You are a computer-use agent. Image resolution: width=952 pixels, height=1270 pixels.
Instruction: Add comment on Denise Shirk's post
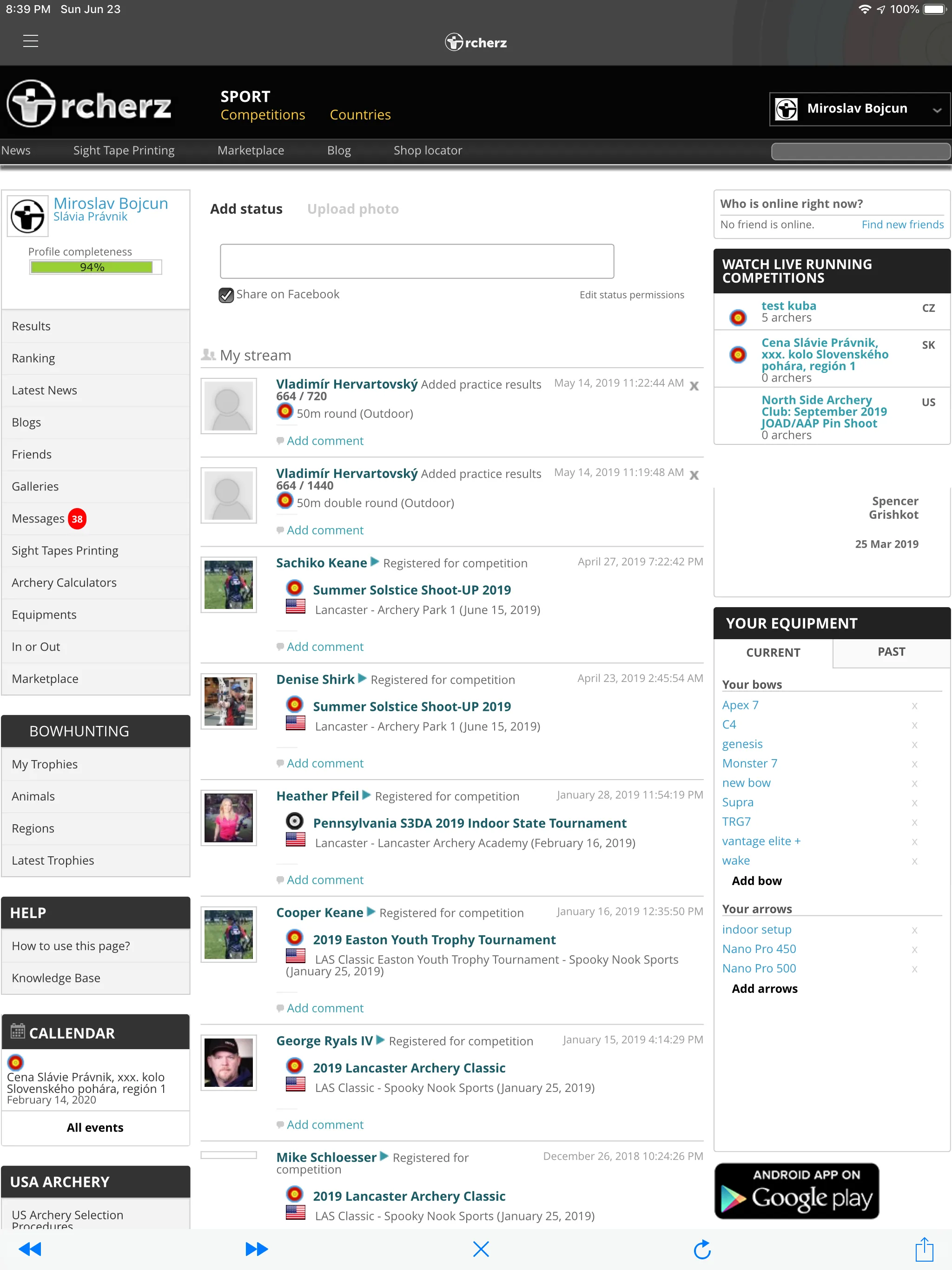(325, 763)
